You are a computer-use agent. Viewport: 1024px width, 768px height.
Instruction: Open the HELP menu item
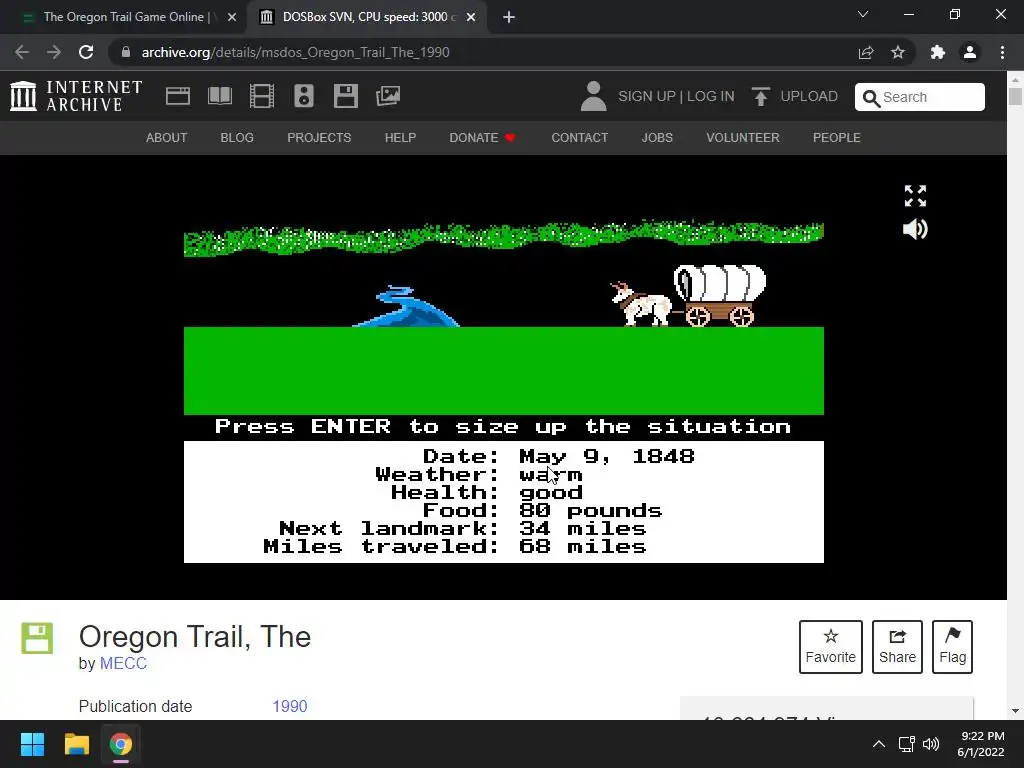(400, 138)
